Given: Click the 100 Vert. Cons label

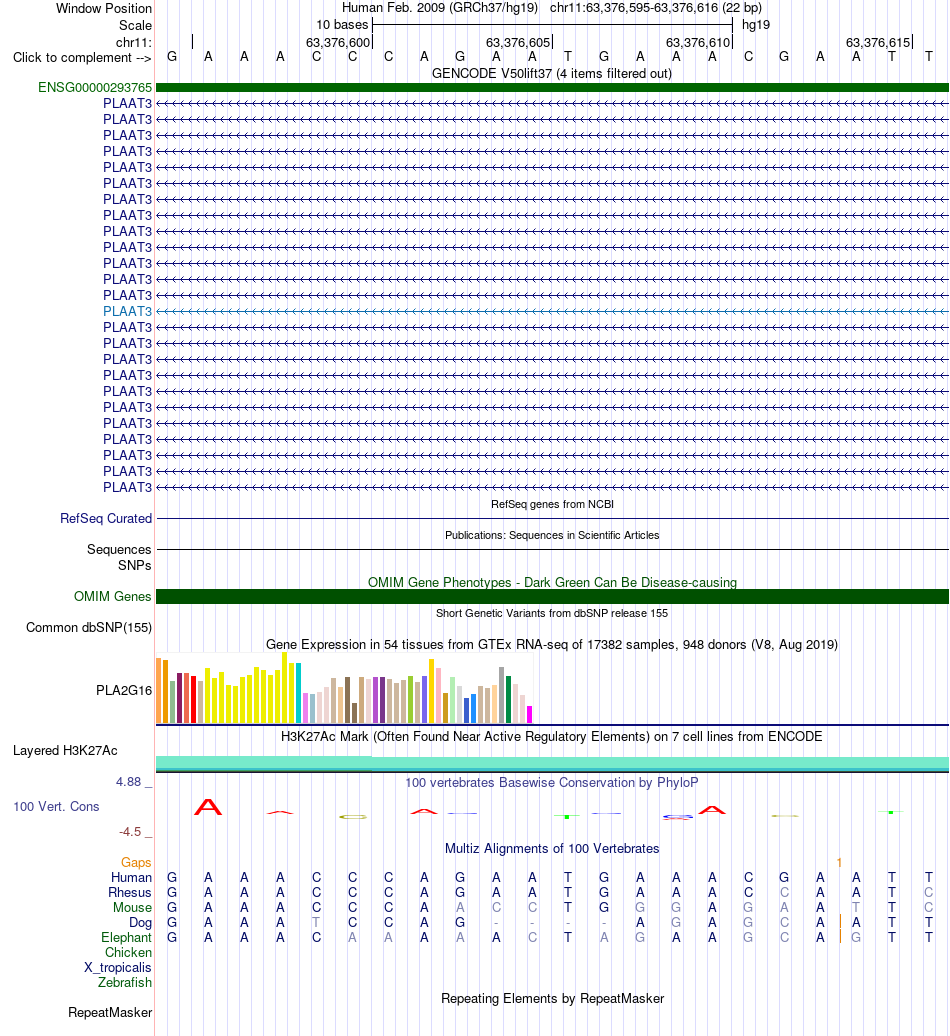Looking at the screenshot, I should (56, 806).
